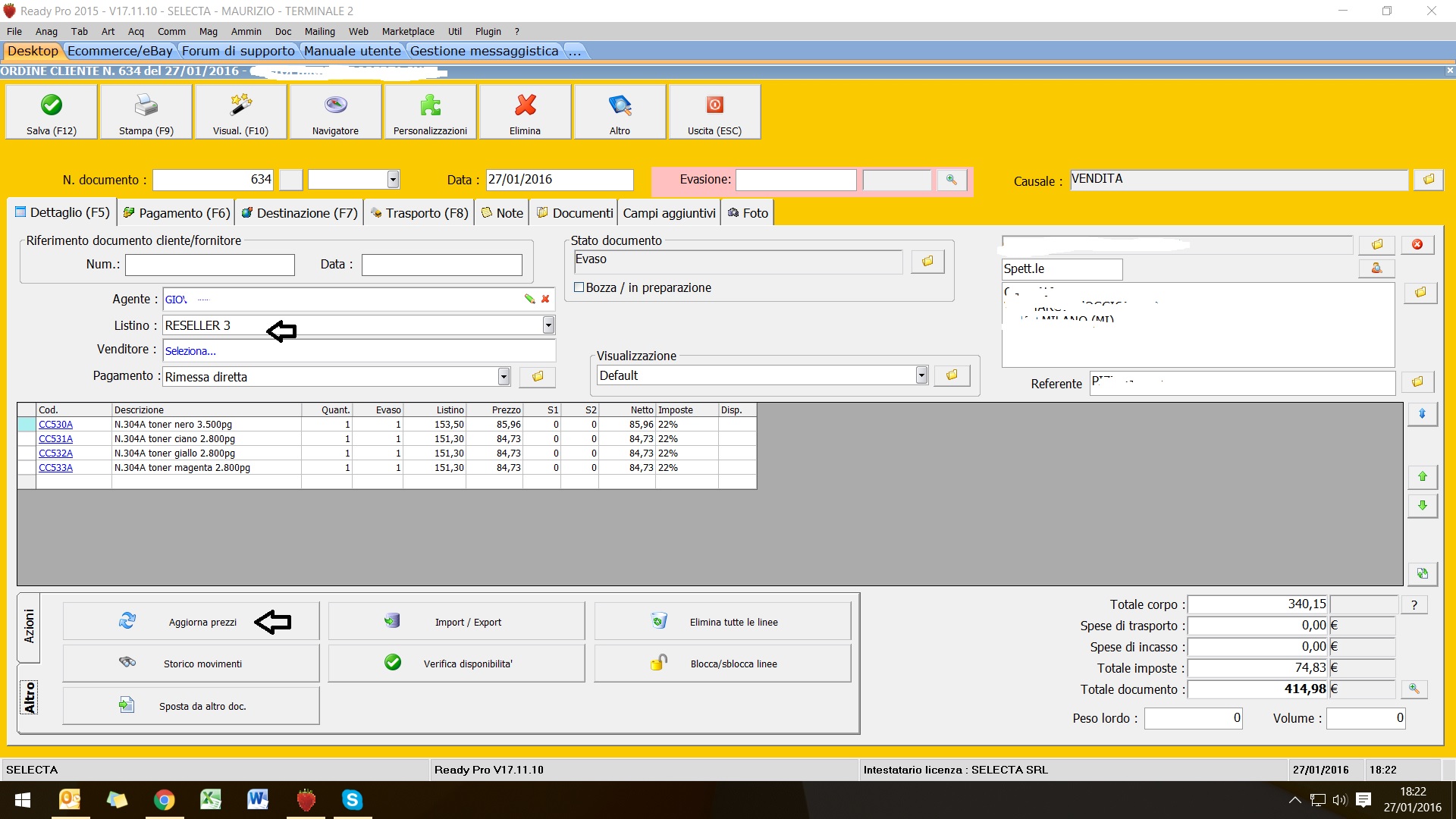Expand the Visualizzazione Default dropdown
The height and width of the screenshot is (819, 1456).
pyautogui.click(x=921, y=375)
